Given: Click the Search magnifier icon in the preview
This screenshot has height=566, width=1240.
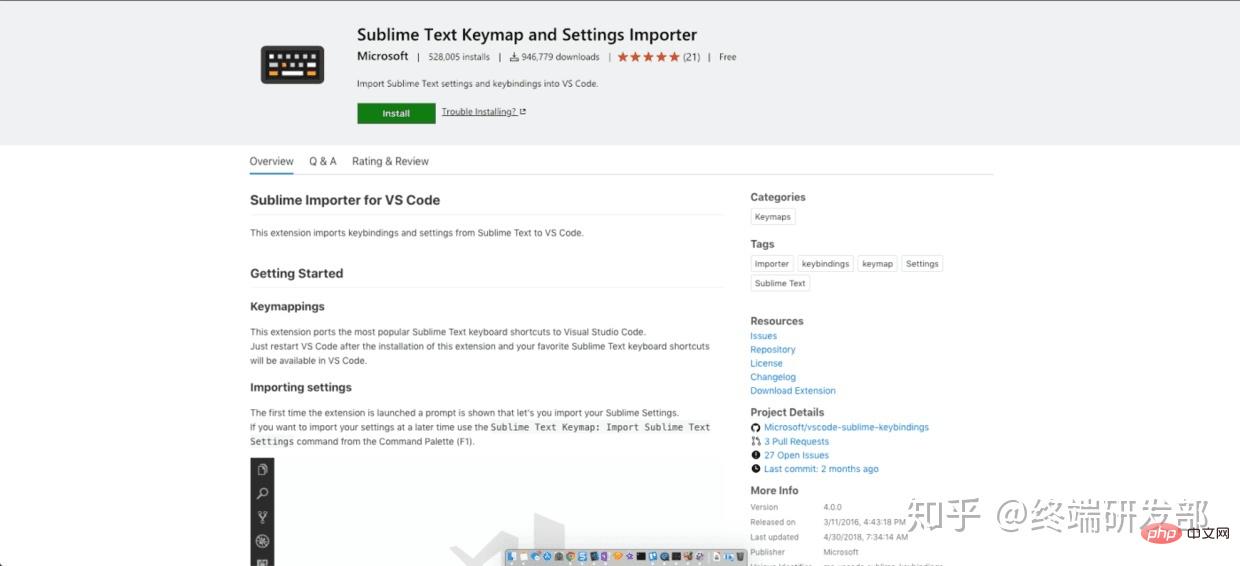Looking at the screenshot, I should tap(262, 493).
